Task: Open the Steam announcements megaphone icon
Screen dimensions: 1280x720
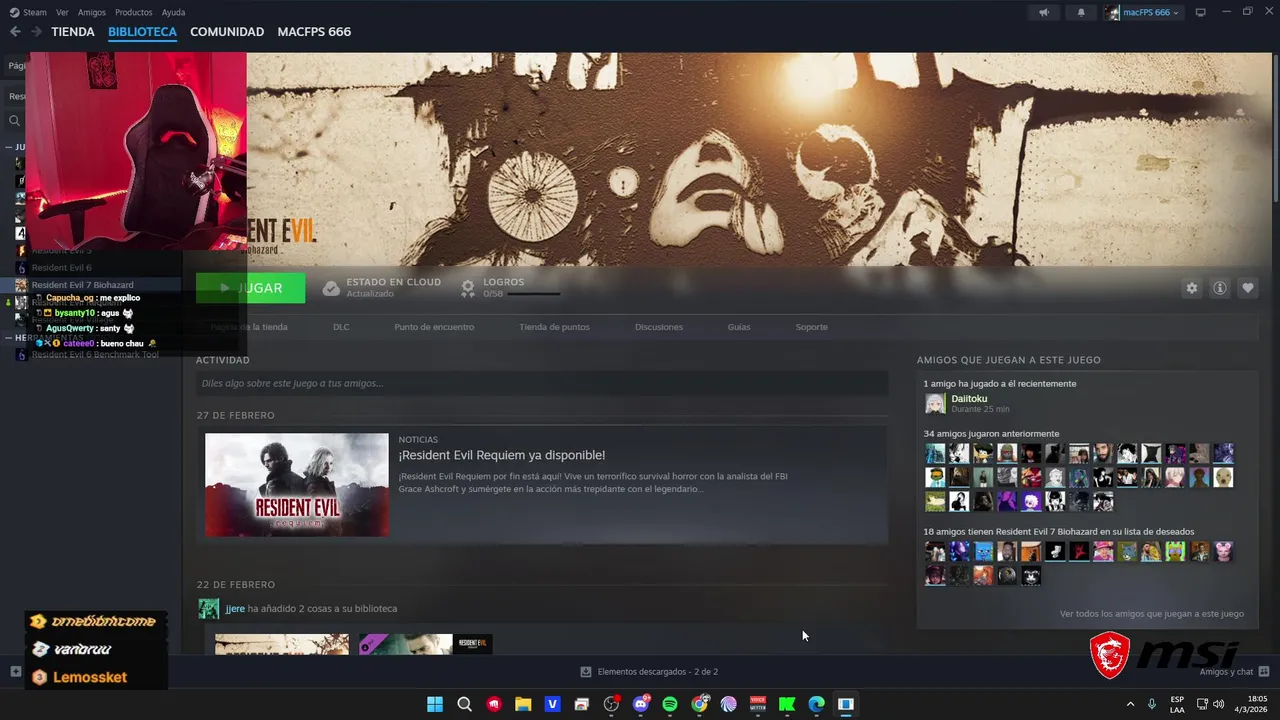Action: coord(1043,12)
